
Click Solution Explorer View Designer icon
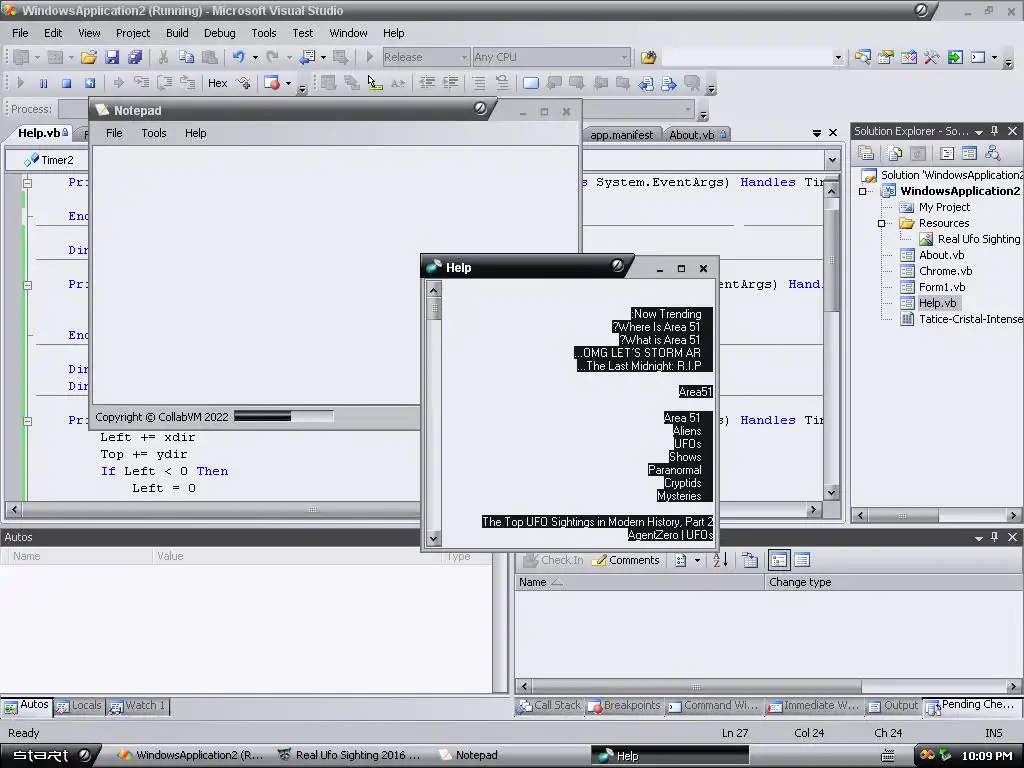point(970,153)
